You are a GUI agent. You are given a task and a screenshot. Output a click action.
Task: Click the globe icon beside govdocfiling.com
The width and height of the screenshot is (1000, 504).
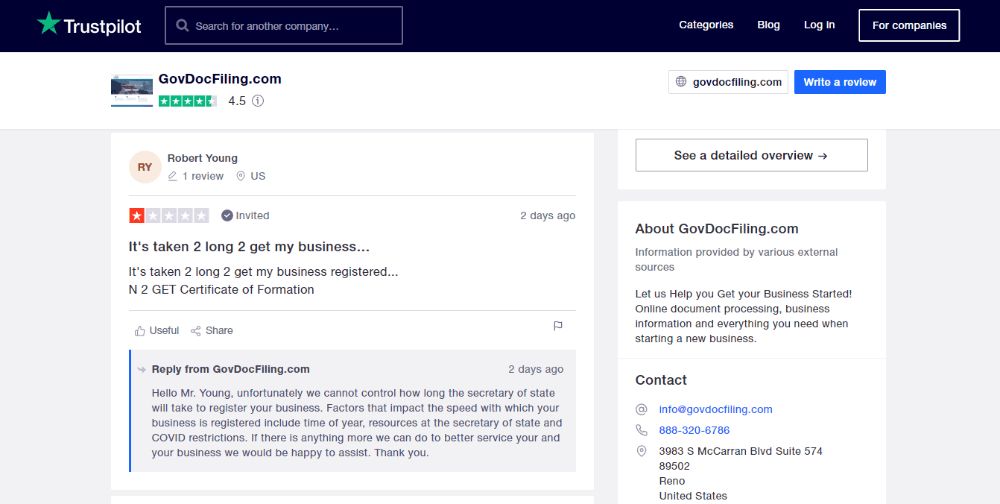tap(681, 82)
